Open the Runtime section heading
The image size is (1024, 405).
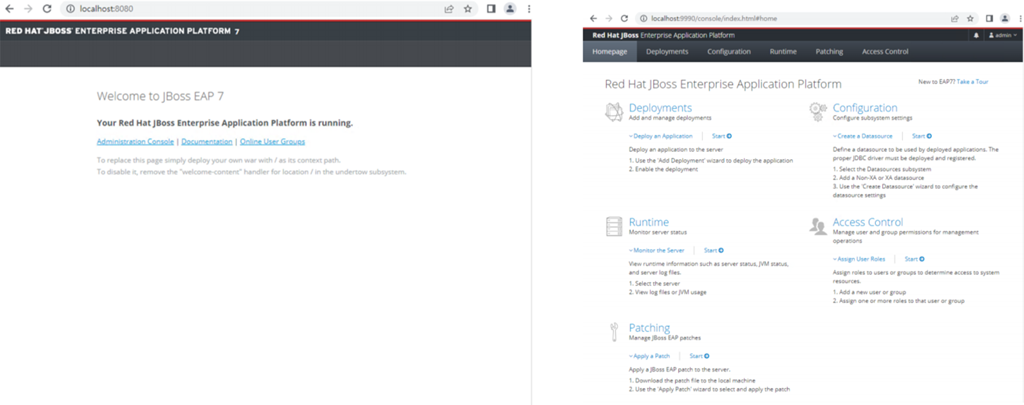(x=648, y=222)
